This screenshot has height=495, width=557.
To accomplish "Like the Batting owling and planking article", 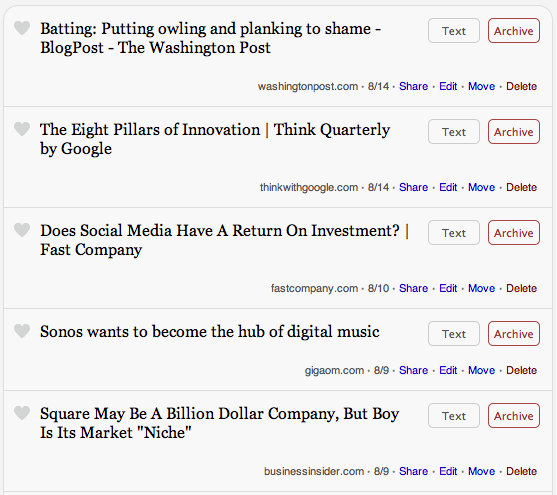I will click(x=22, y=28).
